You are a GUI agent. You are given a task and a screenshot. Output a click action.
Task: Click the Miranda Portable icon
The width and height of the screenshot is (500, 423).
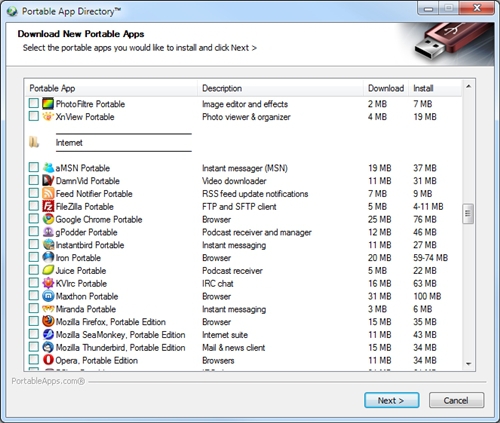(48, 309)
